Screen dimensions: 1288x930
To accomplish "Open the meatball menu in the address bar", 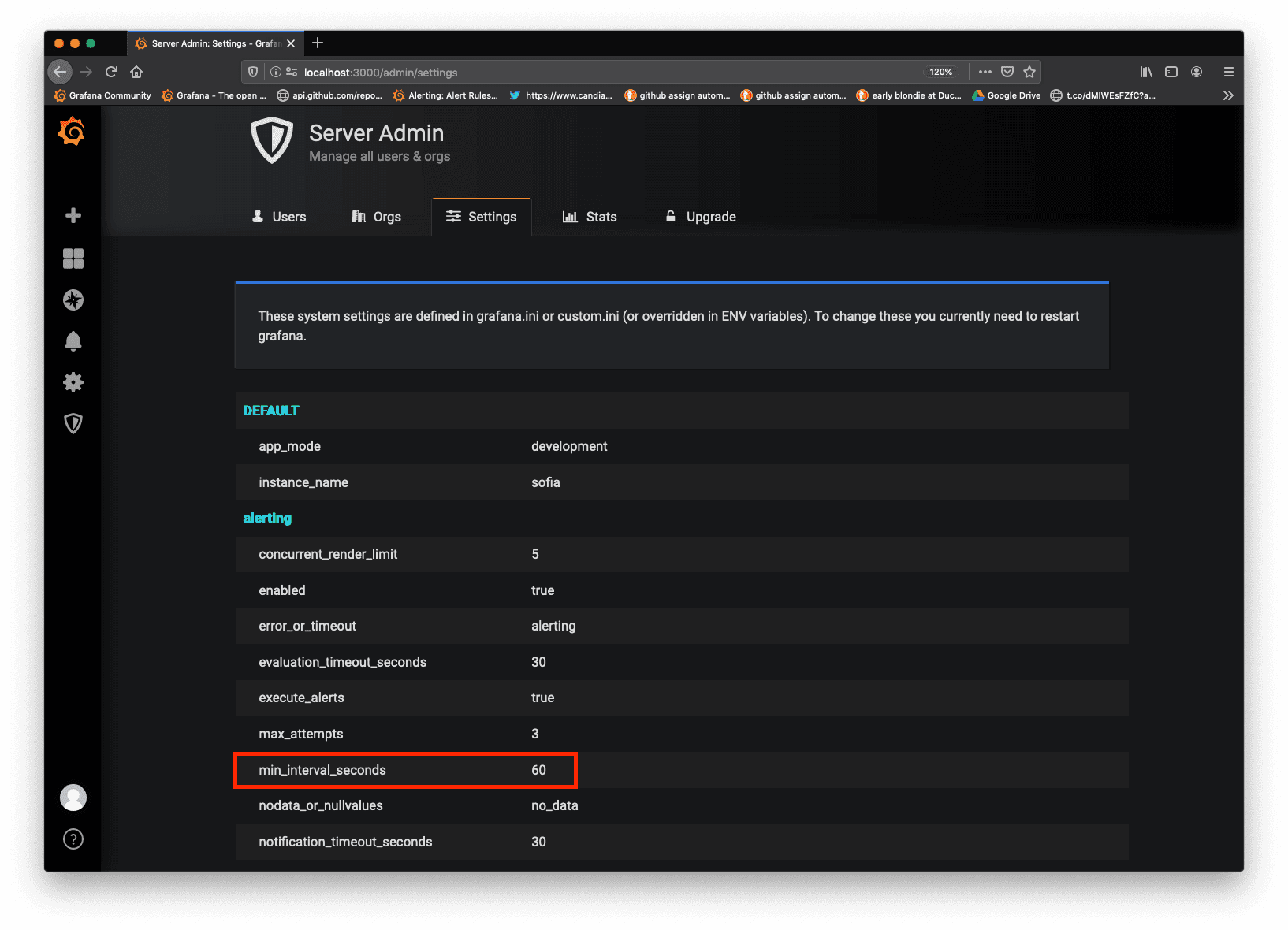I will [985, 72].
